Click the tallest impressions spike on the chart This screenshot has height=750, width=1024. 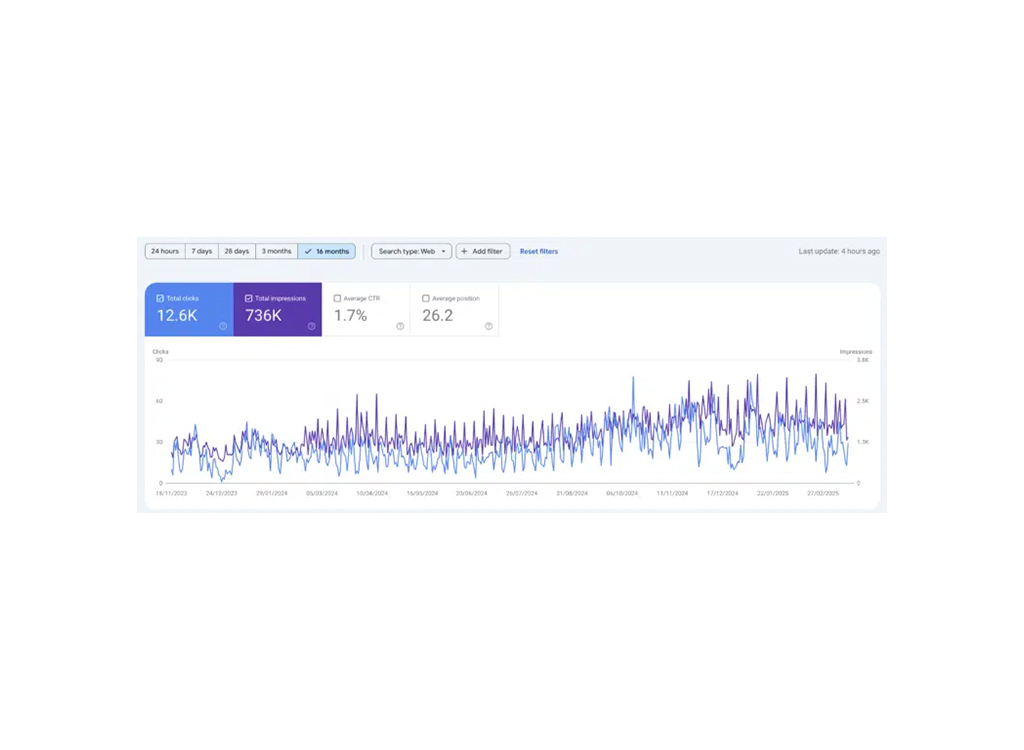818,373
